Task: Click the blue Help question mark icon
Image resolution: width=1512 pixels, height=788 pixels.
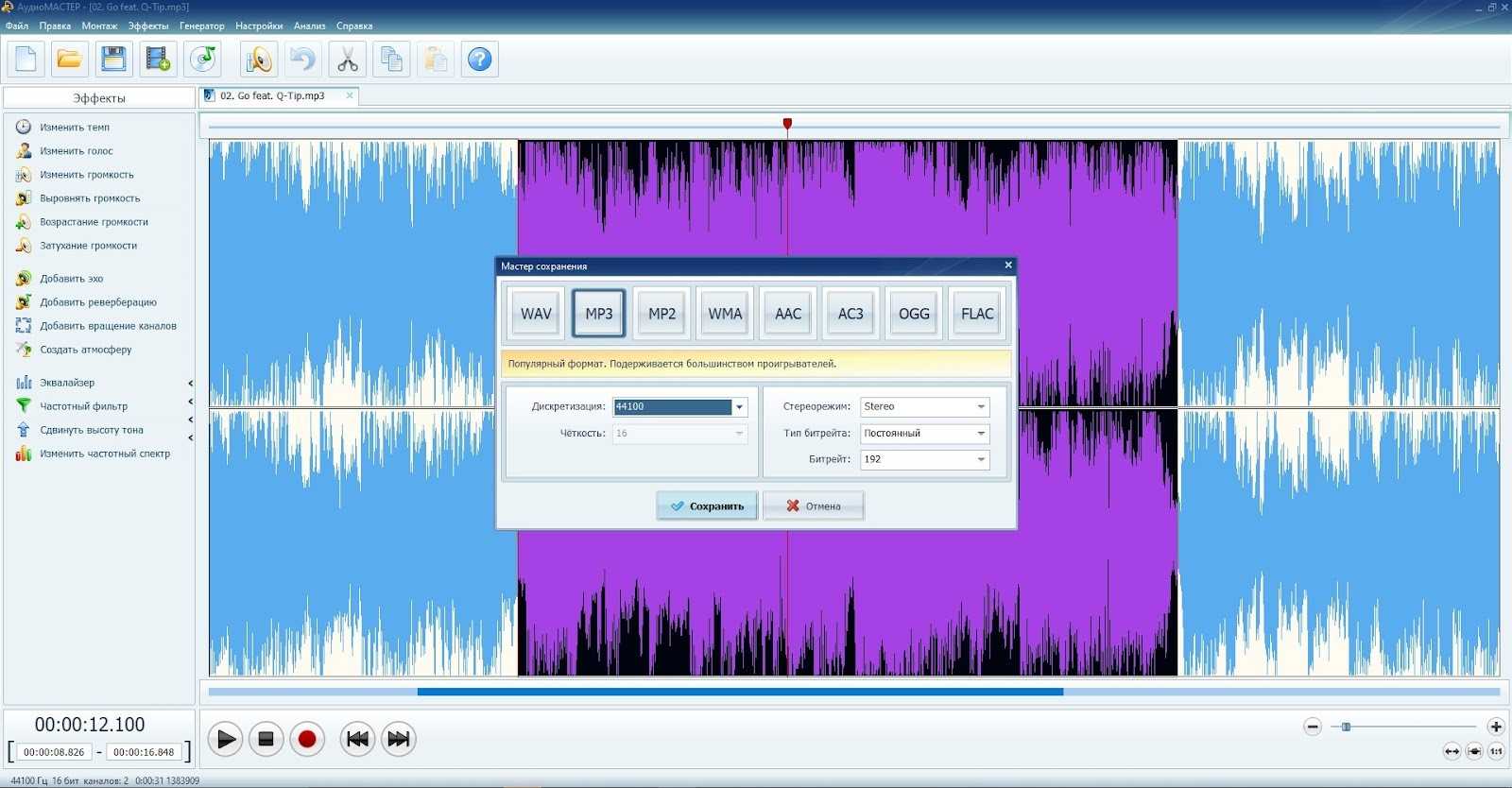Action: (x=480, y=60)
